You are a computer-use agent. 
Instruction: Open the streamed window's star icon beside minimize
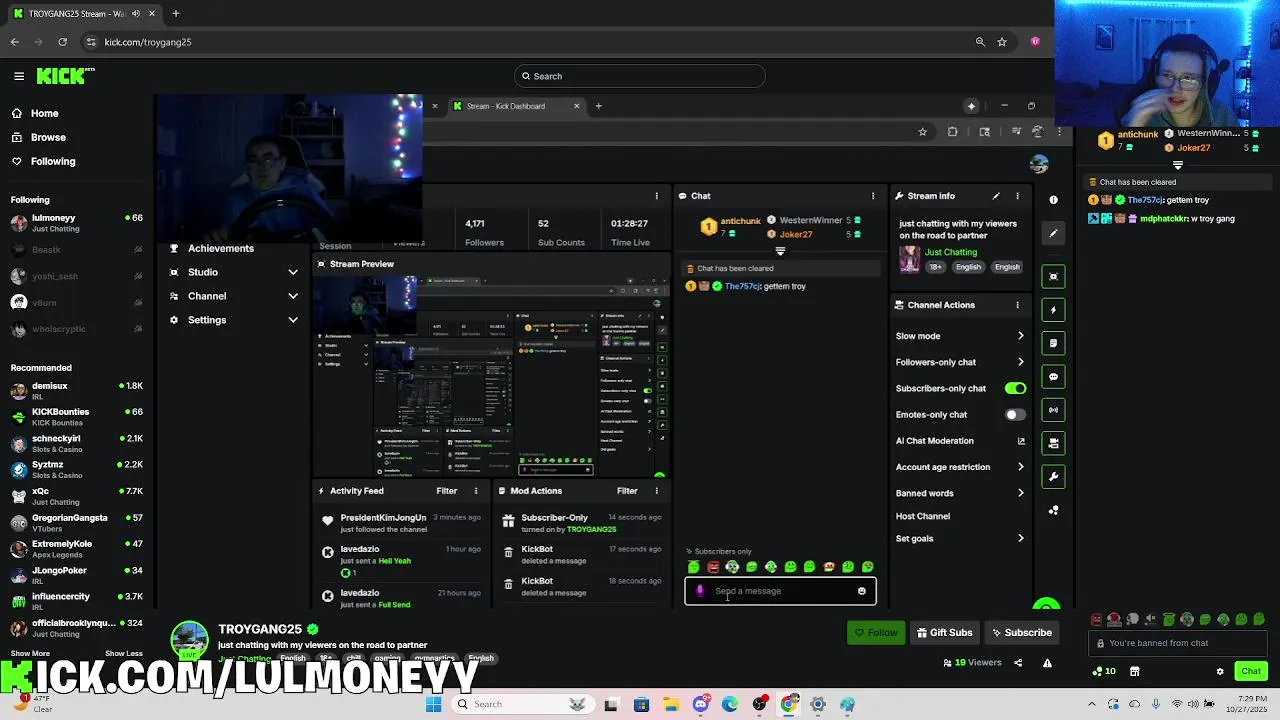click(x=971, y=106)
